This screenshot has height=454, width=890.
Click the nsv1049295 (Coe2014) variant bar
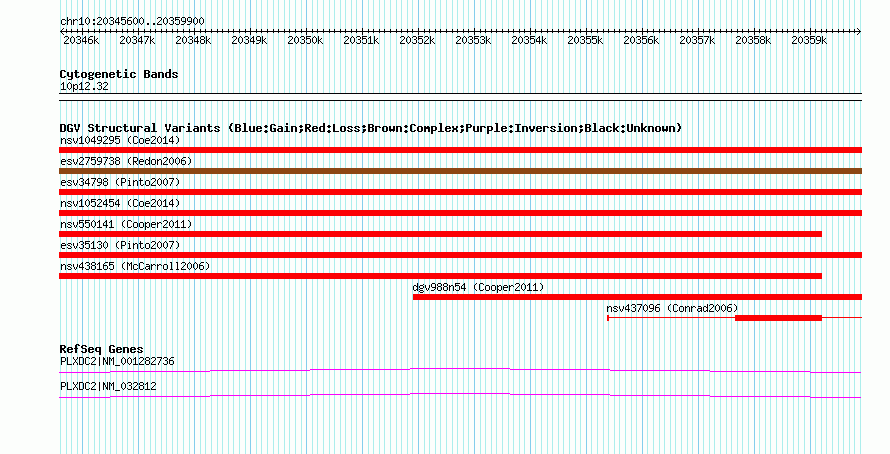tap(460, 150)
